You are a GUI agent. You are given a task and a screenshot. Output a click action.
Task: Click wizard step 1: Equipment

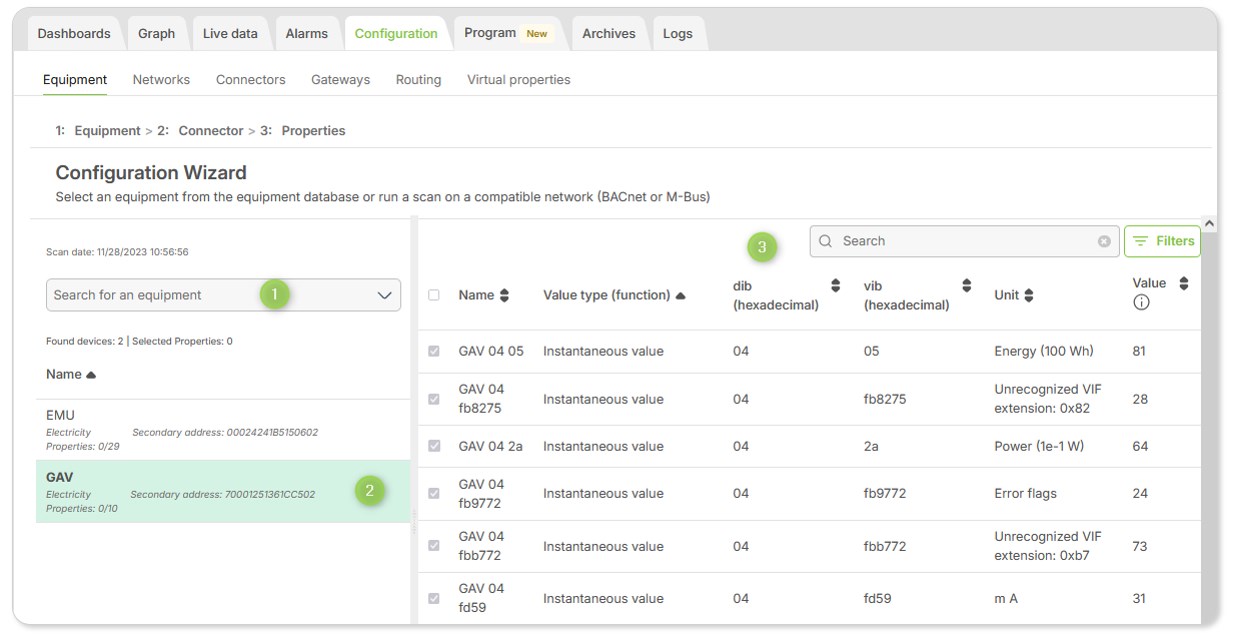[x=98, y=131]
